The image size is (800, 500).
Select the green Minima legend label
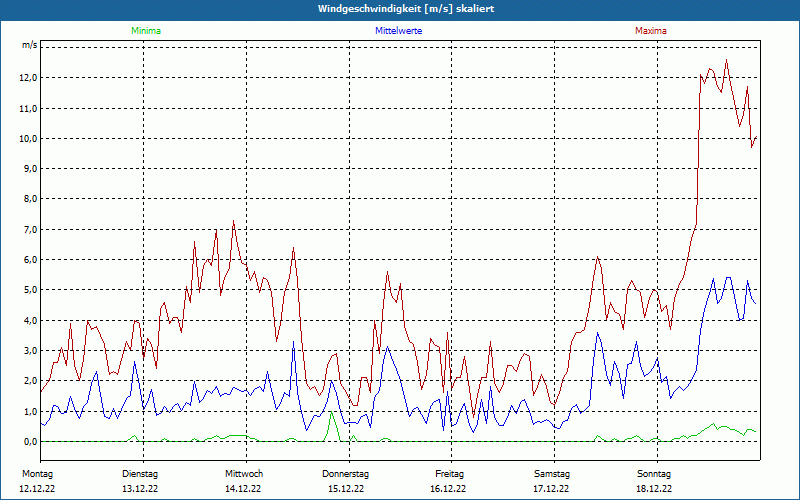146,31
